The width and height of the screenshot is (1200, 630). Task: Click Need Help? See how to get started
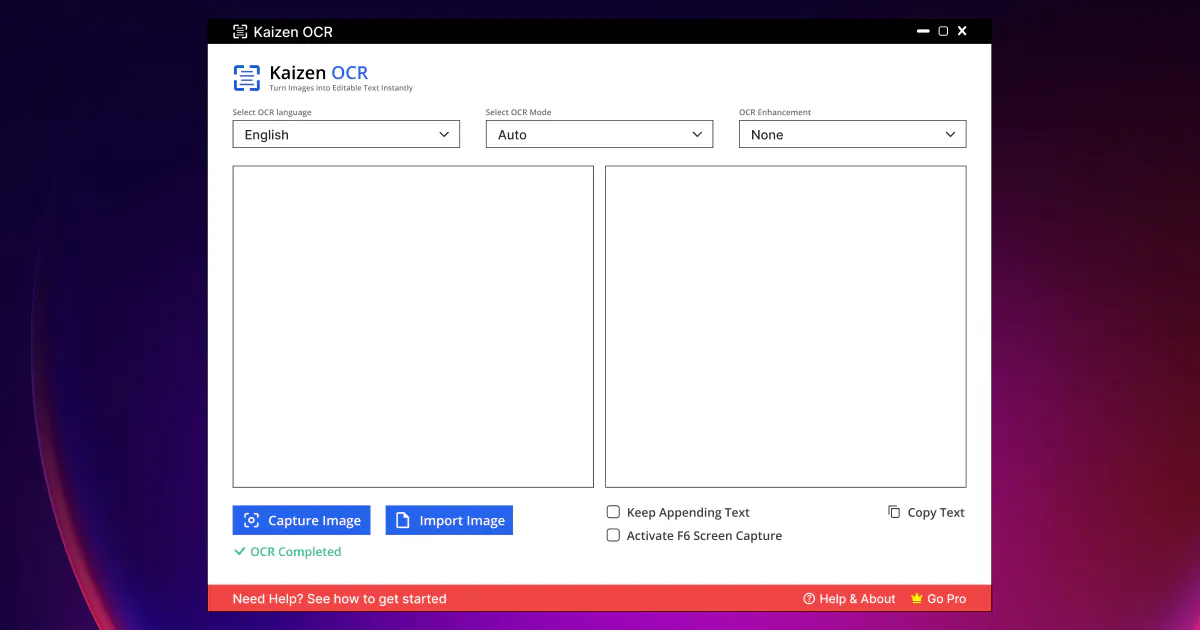pos(339,599)
